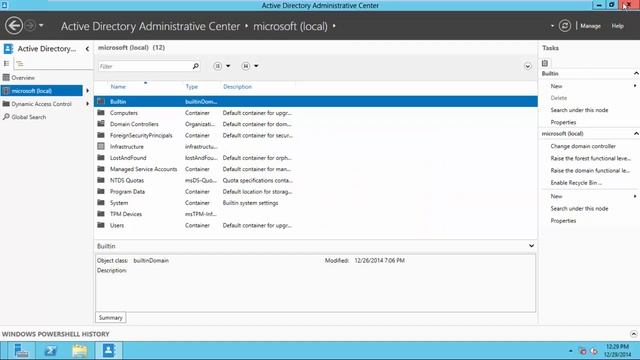Select the Infrastructure row
The image size is (640, 360).
pos(316,147)
